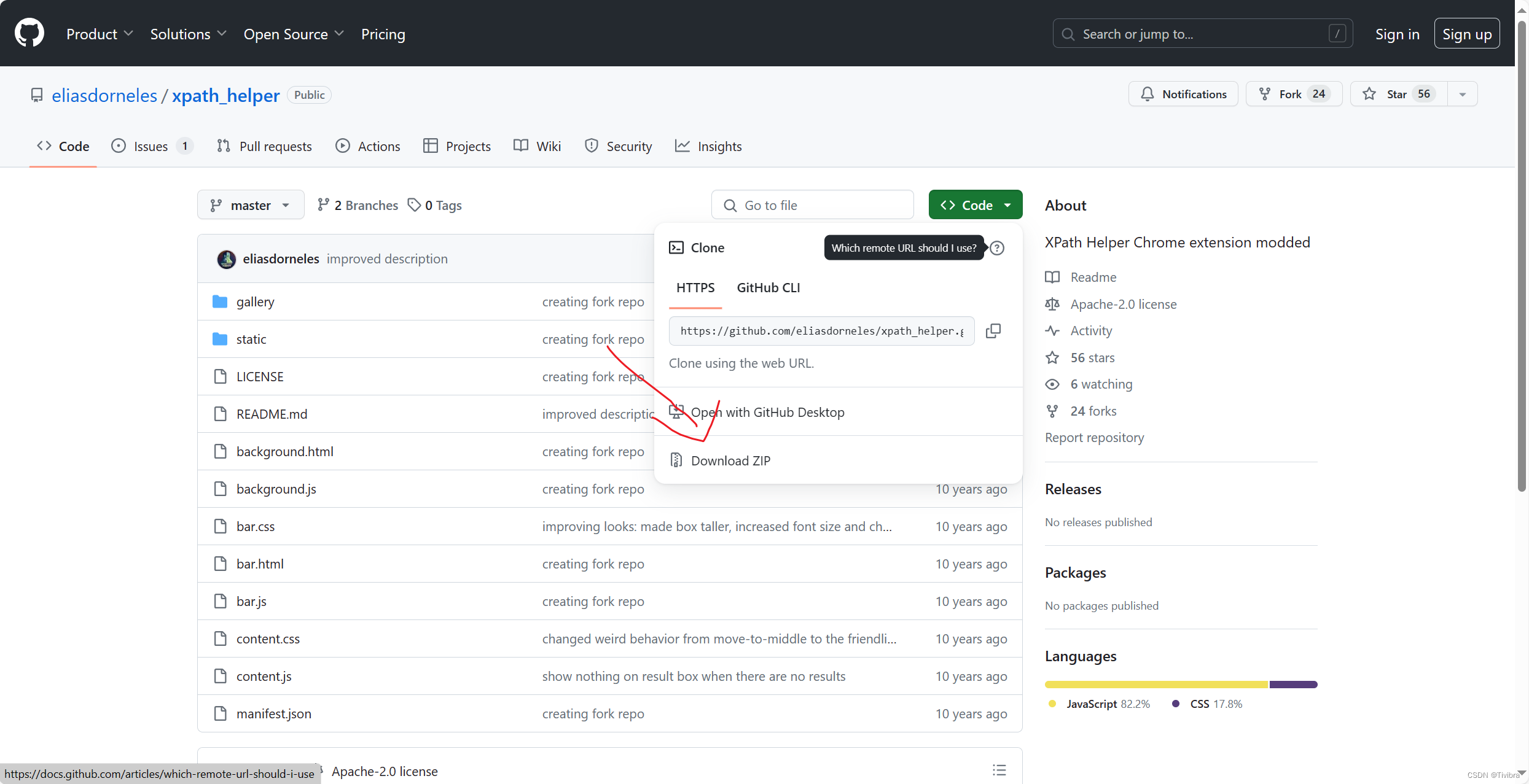Star this repository
This screenshot has width=1529, height=784.
[1397, 94]
